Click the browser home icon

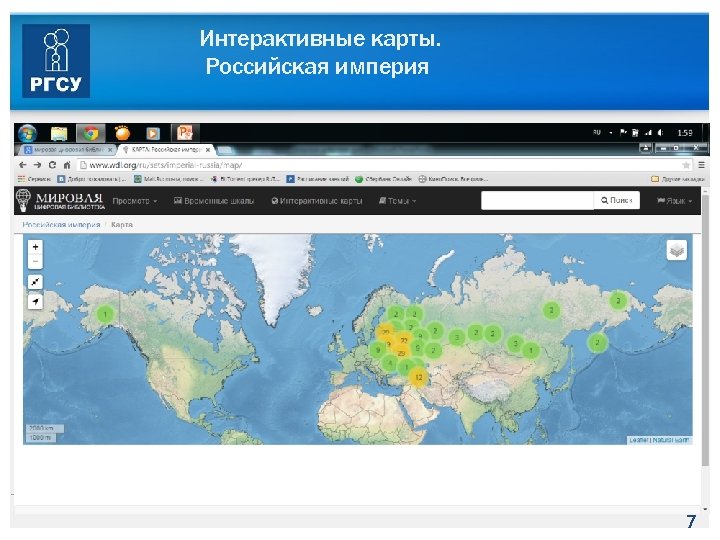click(67, 165)
